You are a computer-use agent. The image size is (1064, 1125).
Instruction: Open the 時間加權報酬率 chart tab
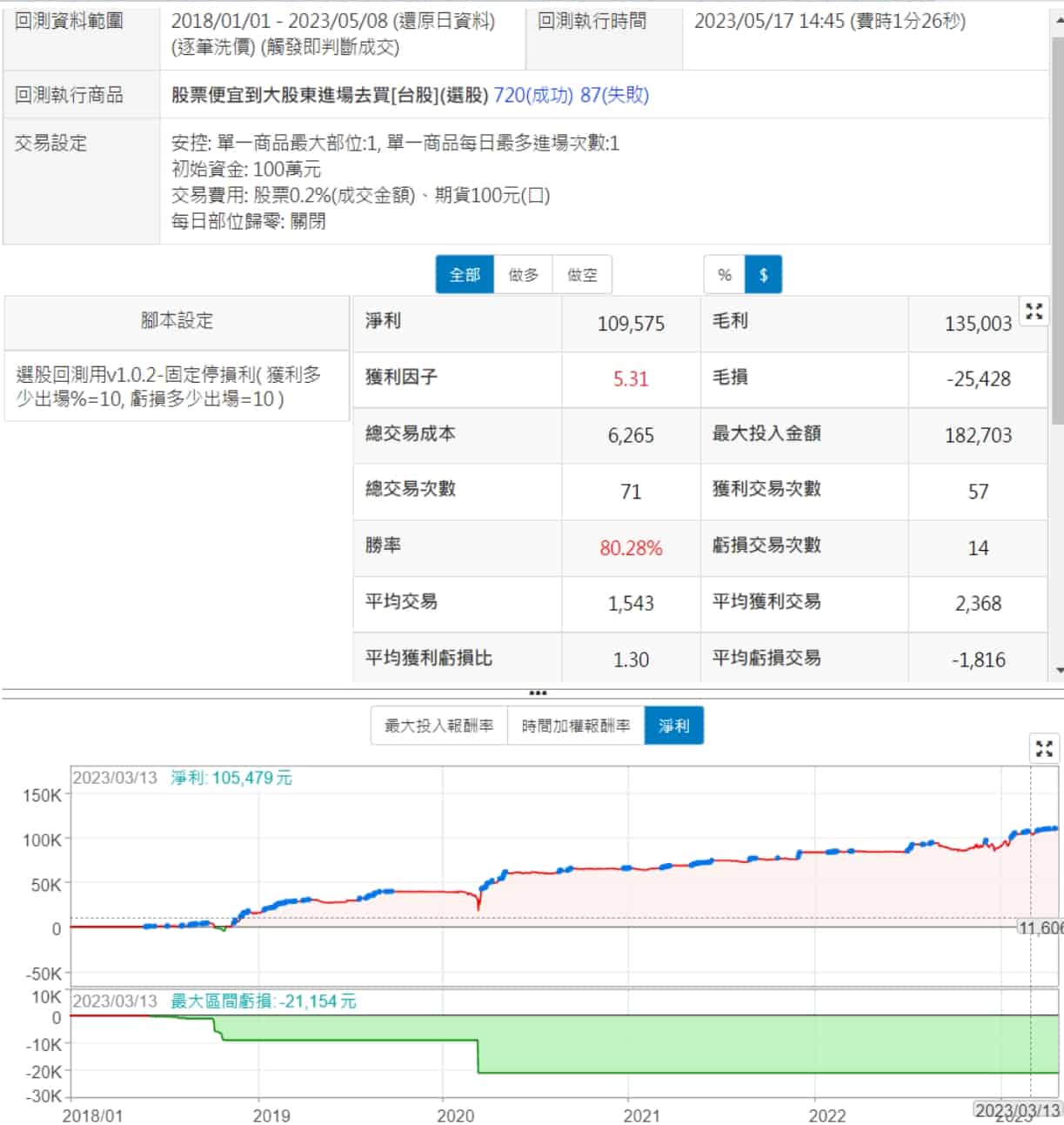coord(575,726)
